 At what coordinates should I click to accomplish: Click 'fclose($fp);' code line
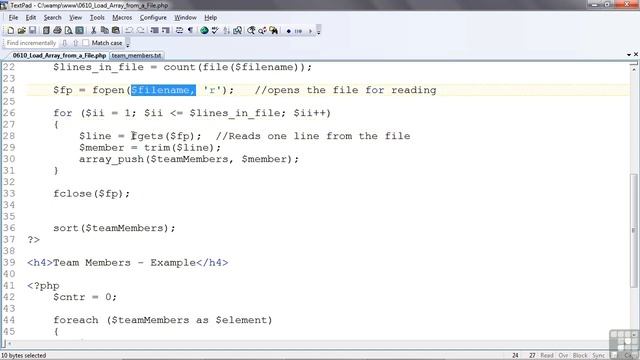[91, 193]
